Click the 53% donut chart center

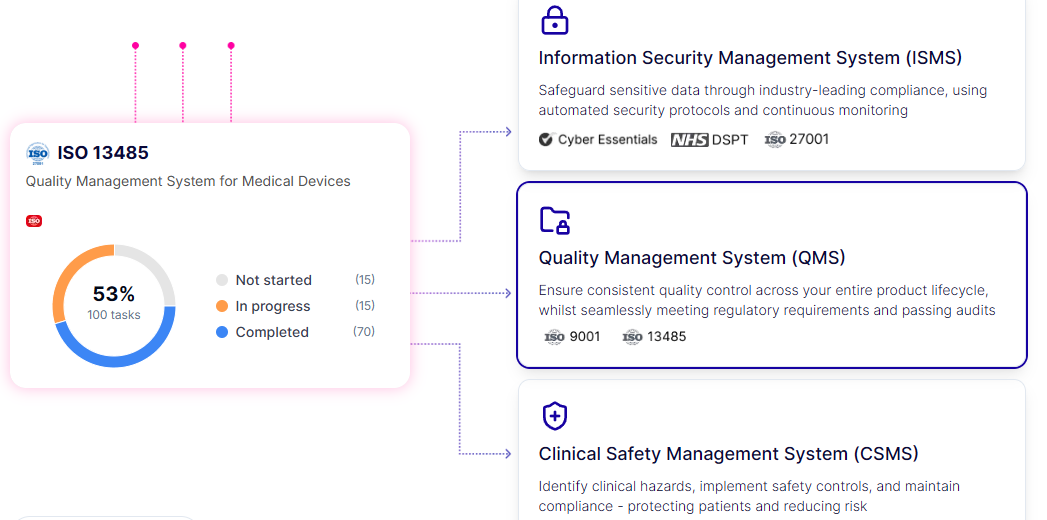click(x=114, y=300)
